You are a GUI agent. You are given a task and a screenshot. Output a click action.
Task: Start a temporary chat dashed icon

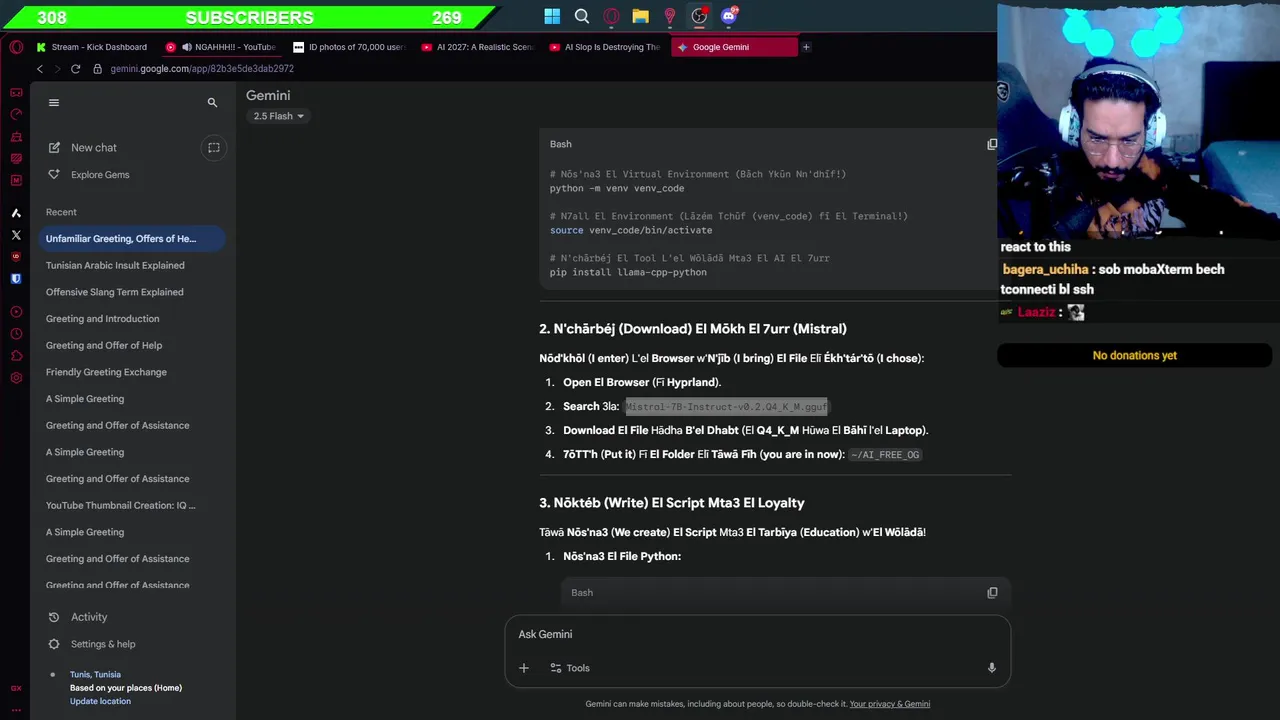[x=213, y=147]
